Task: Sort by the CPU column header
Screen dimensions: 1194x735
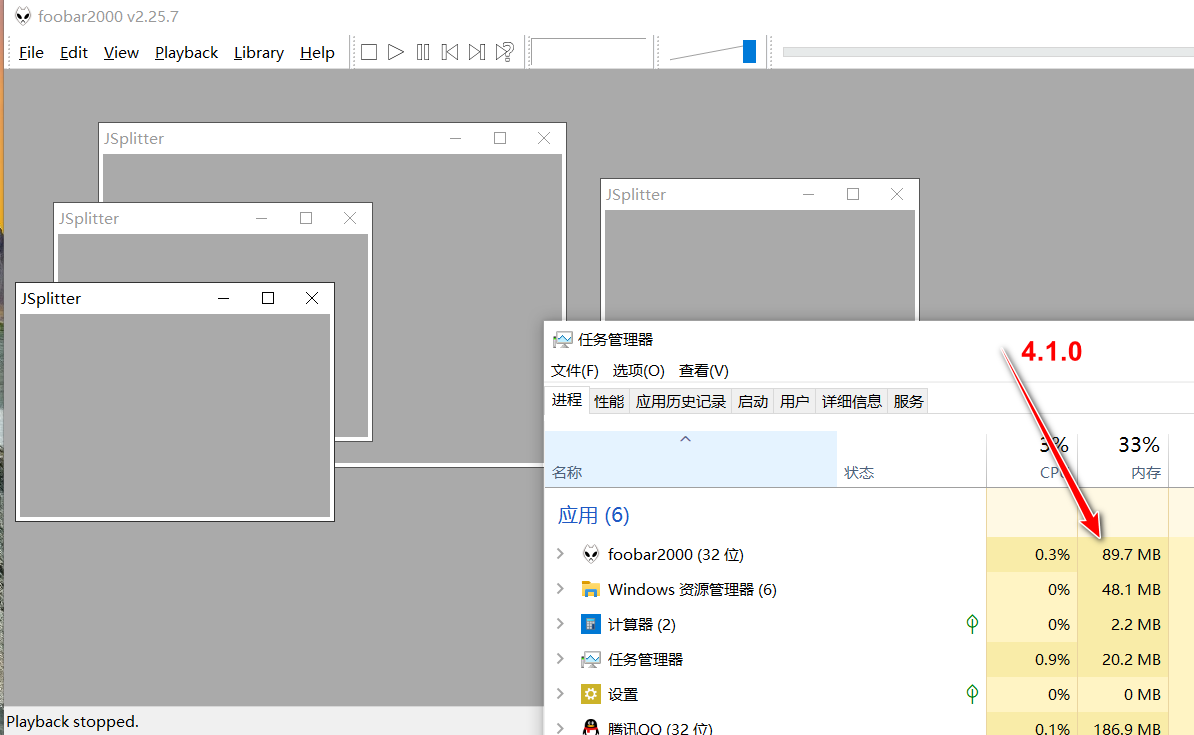Action: point(1032,459)
